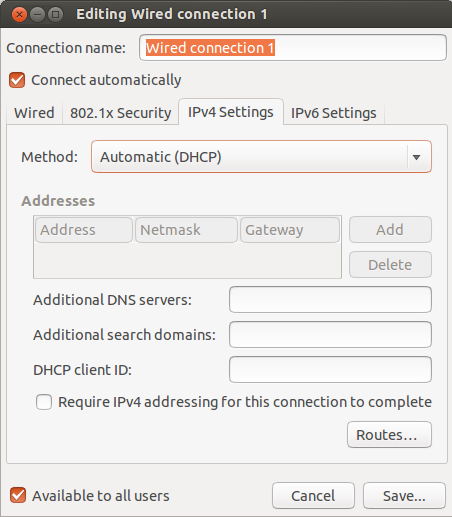The image size is (452, 517).
Task: Click the Cancel button
Action: 313,495
